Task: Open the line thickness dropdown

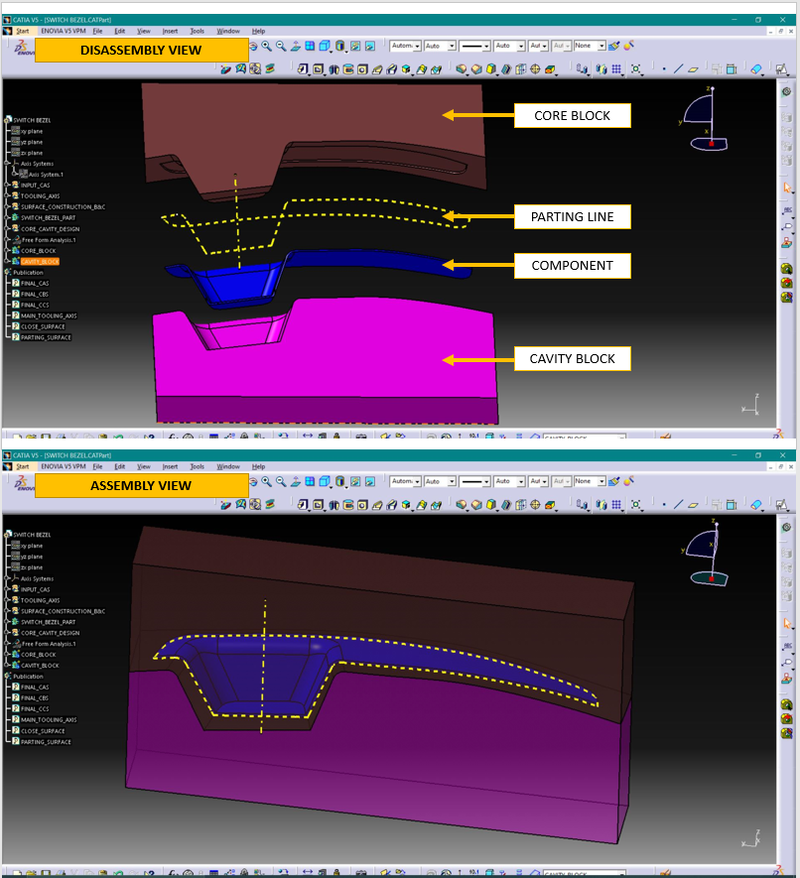Action: click(487, 45)
